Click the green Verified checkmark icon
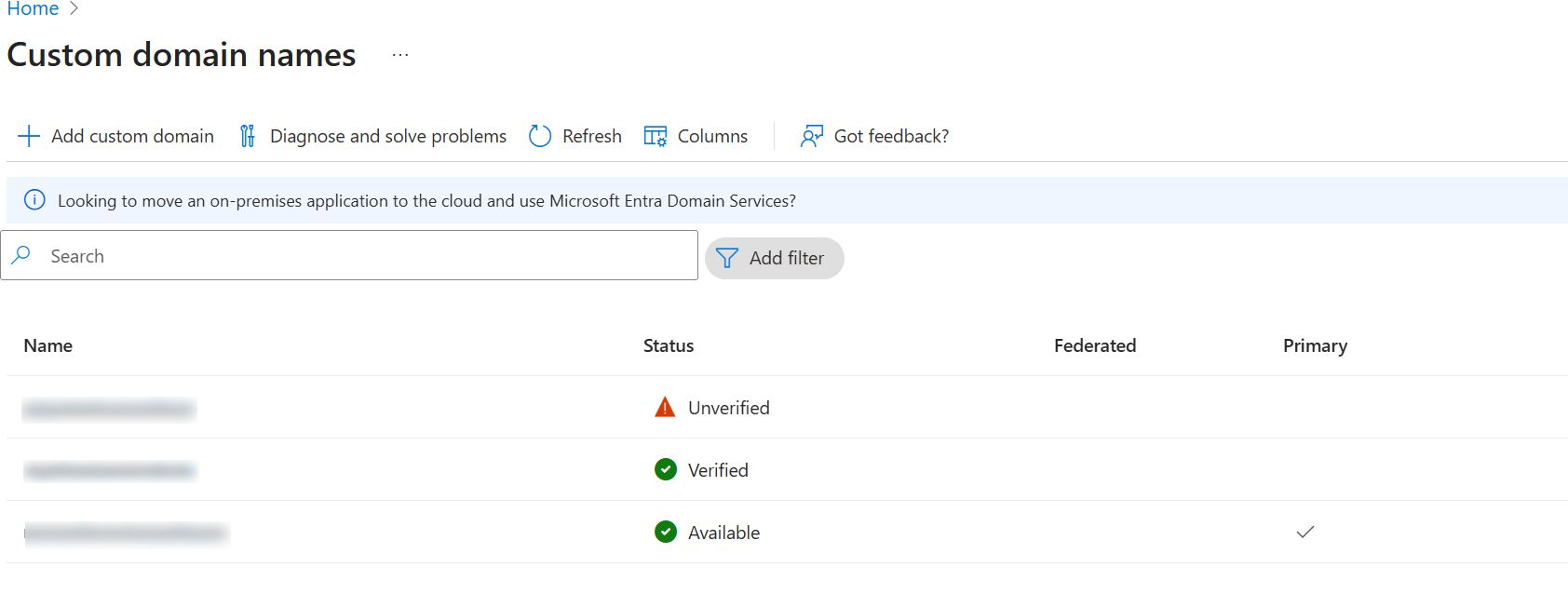 click(x=665, y=470)
